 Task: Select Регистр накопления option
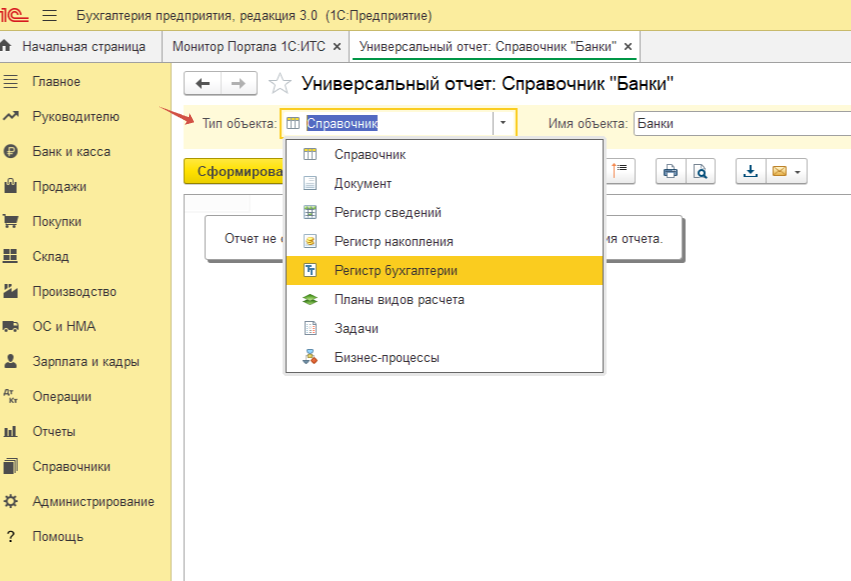tap(444, 241)
